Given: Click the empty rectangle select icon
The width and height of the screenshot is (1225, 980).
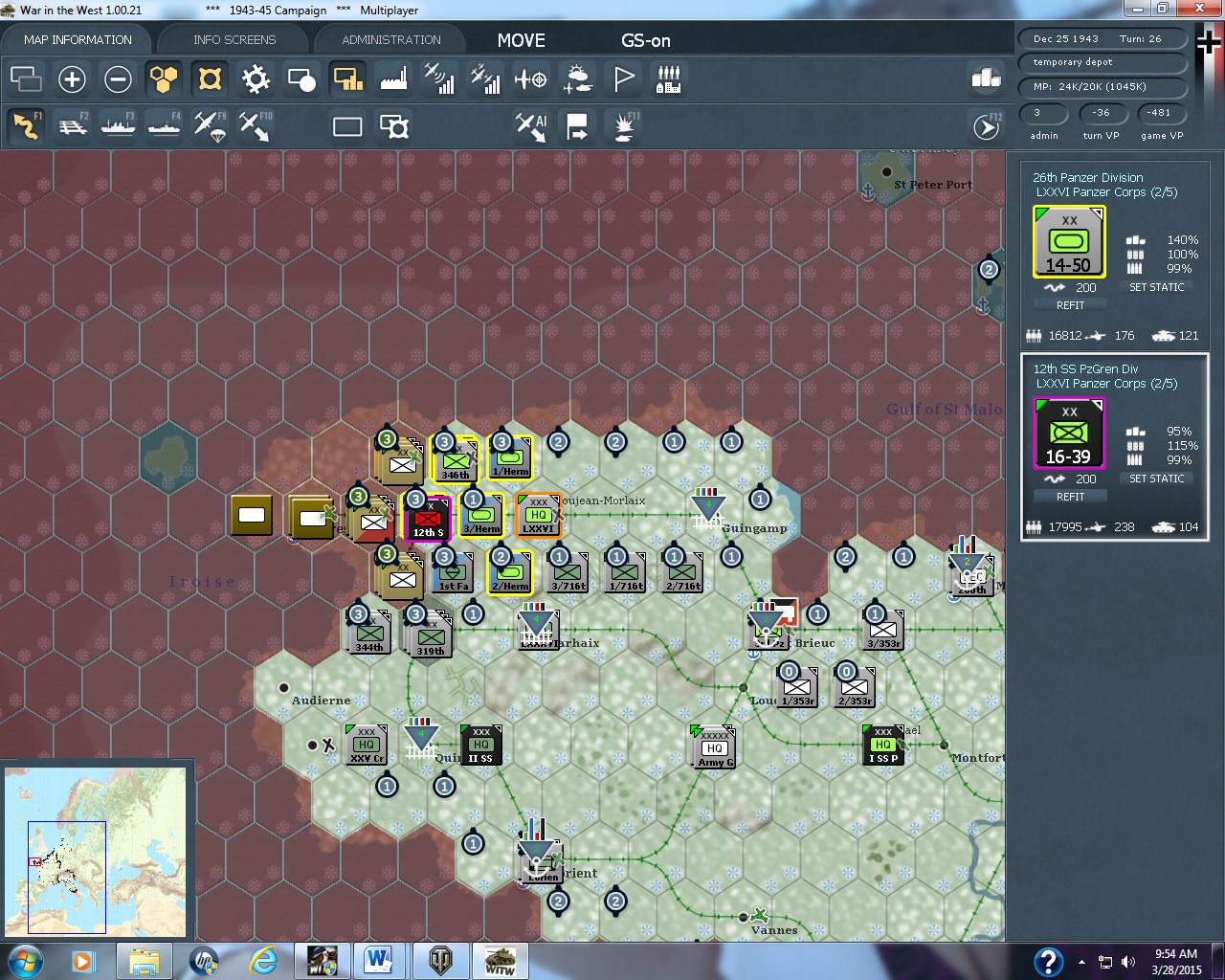Looking at the screenshot, I should tap(347, 126).
